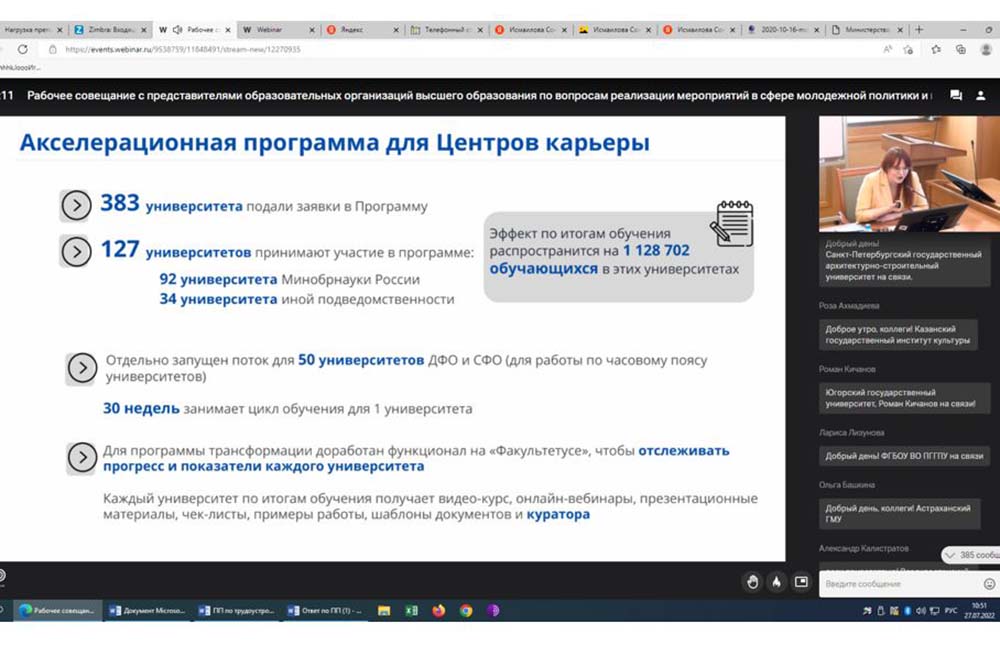The height and width of the screenshot is (667, 1000).
Task: Click the fire reaction icon
Action: 776,581
